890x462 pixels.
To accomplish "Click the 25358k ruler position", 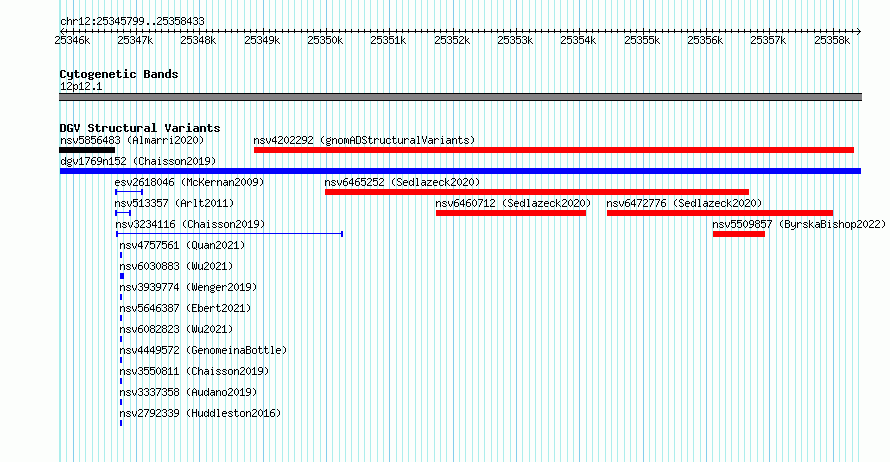I will (833, 40).
